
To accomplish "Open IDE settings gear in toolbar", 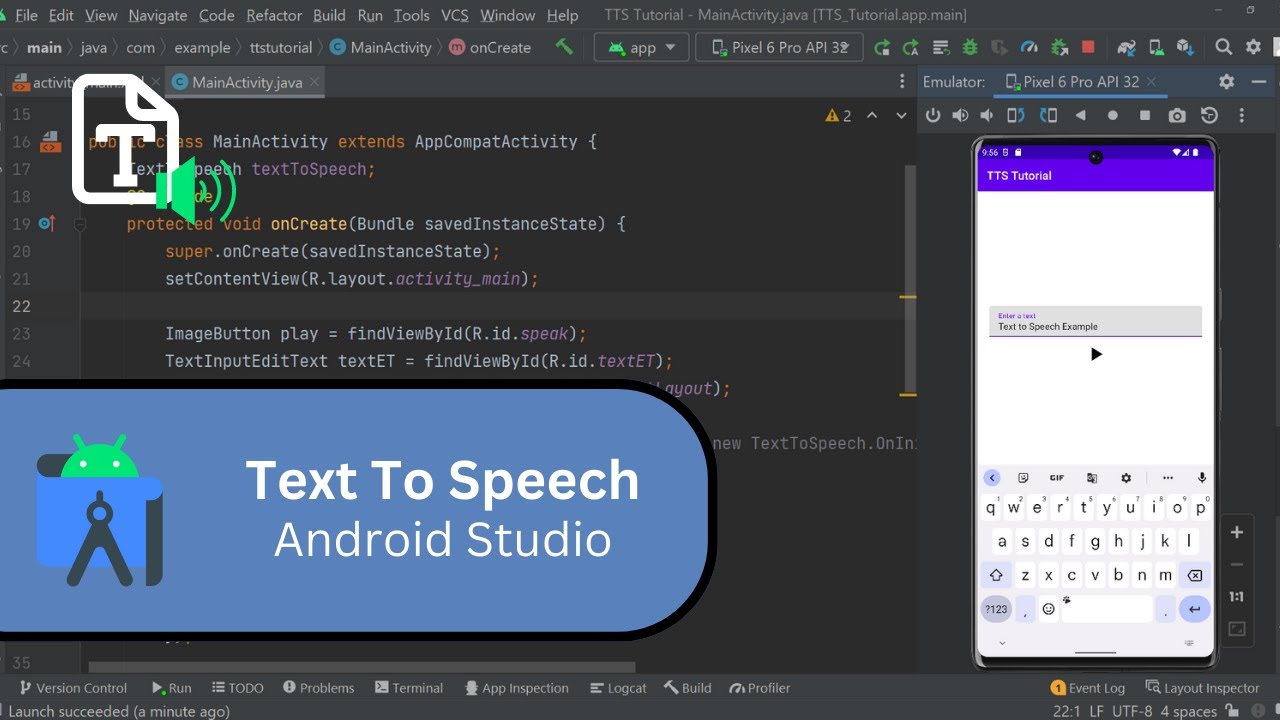I will tap(1253, 47).
